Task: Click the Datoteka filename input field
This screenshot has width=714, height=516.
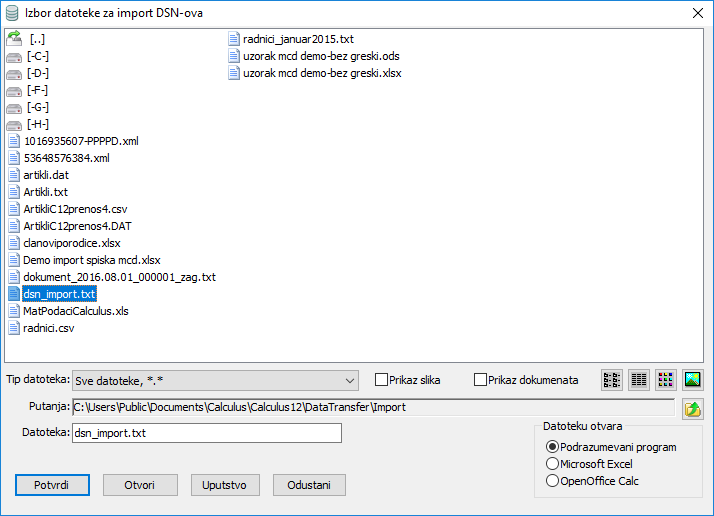Action: click(206, 433)
